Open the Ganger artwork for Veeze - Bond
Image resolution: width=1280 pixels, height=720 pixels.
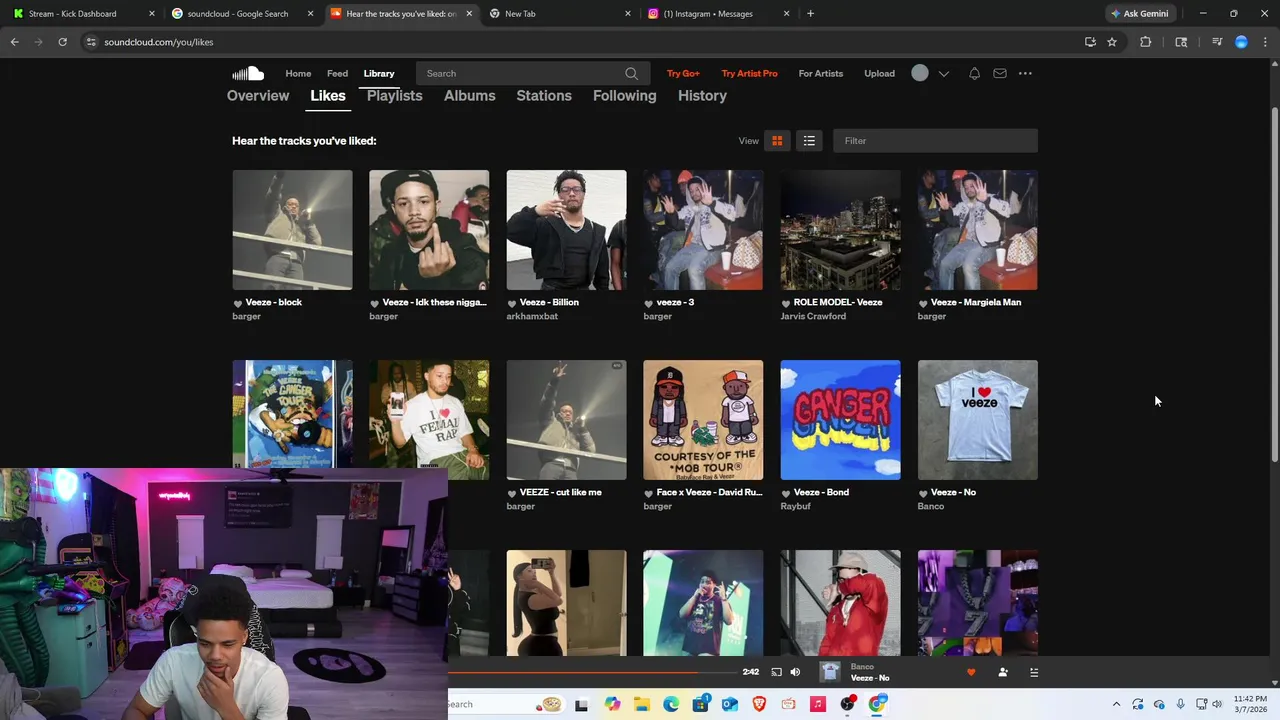point(840,420)
